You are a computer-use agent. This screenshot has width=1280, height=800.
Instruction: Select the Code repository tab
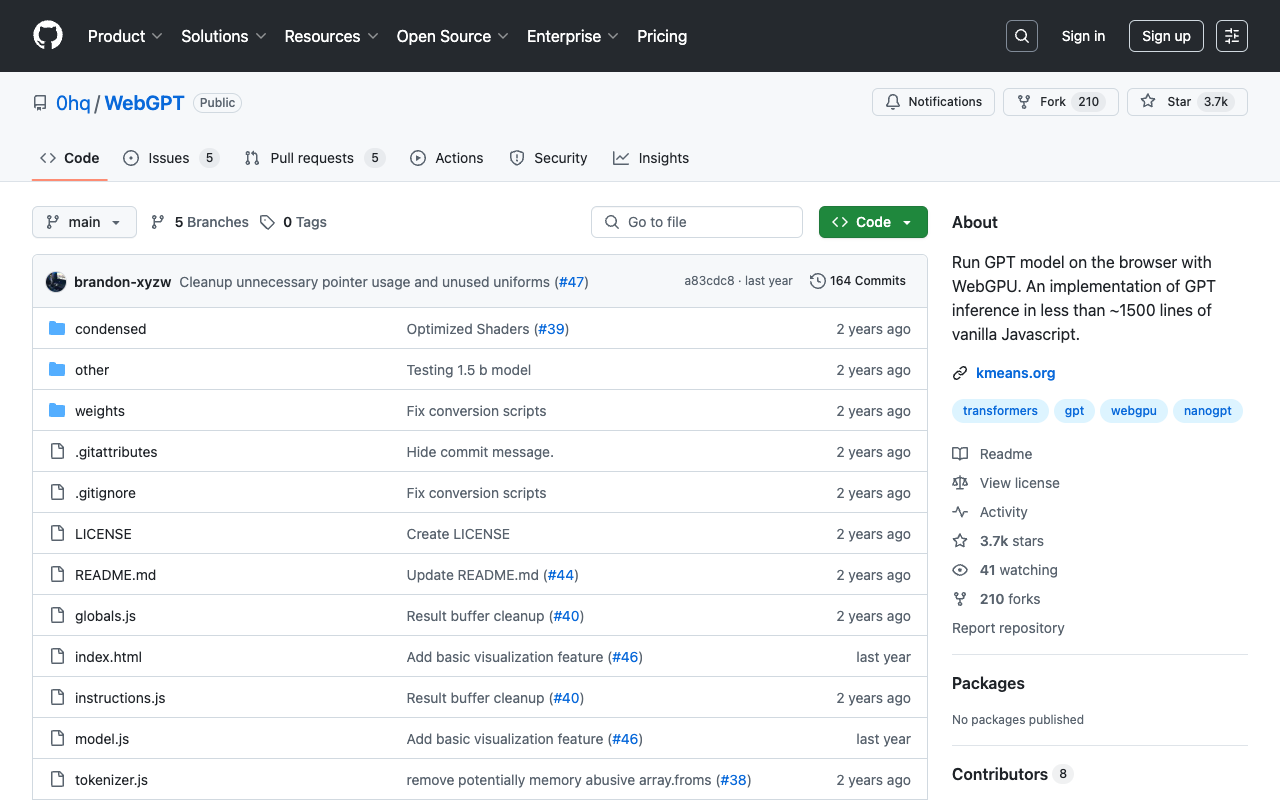point(70,158)
